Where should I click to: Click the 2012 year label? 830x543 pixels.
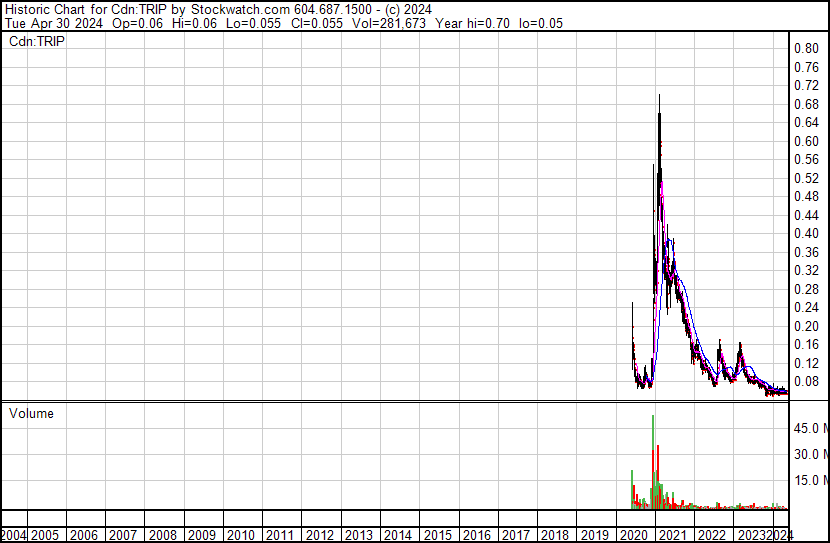pos(320,535)
